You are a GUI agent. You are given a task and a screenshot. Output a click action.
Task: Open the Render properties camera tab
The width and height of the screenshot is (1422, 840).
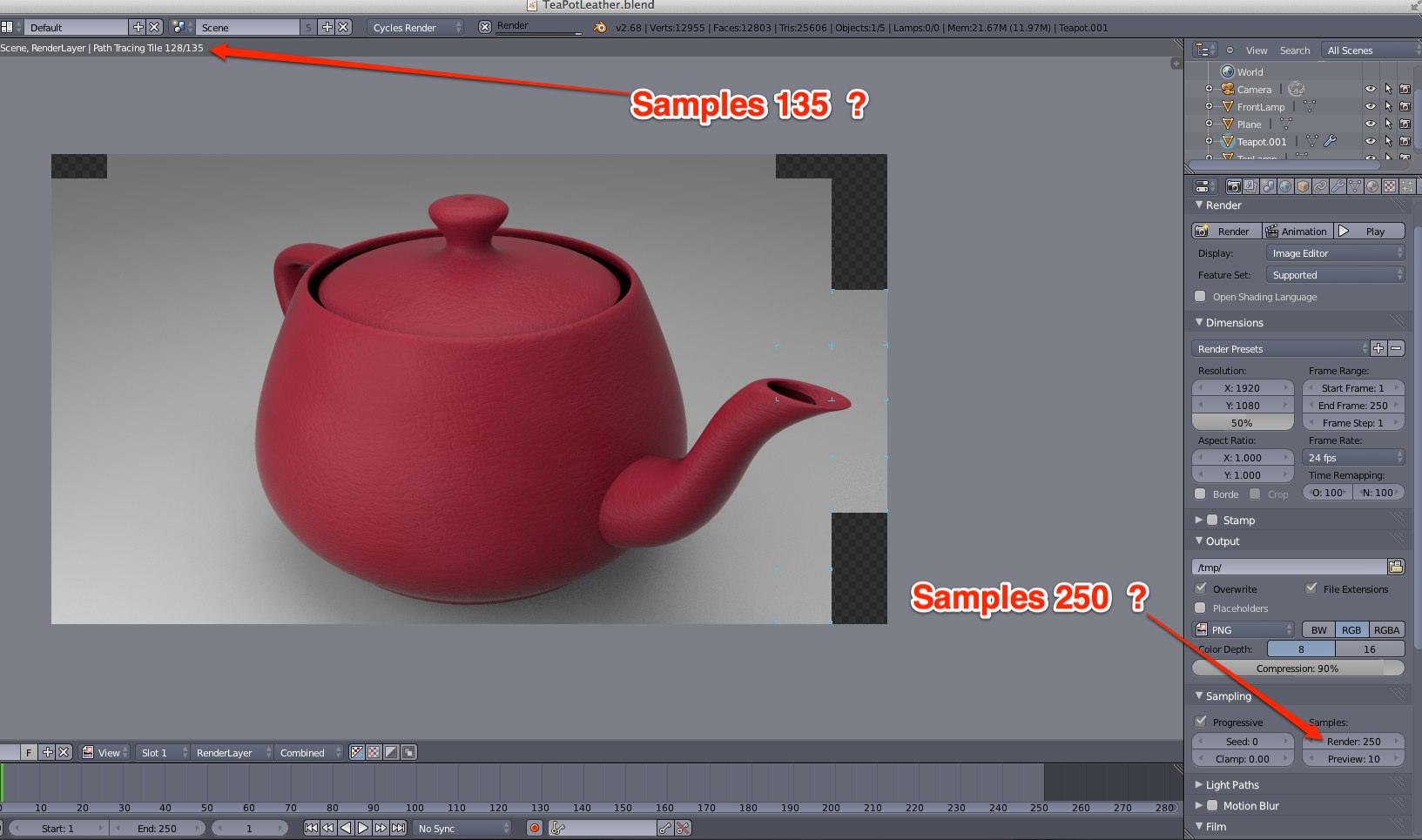pos(1234,186)
